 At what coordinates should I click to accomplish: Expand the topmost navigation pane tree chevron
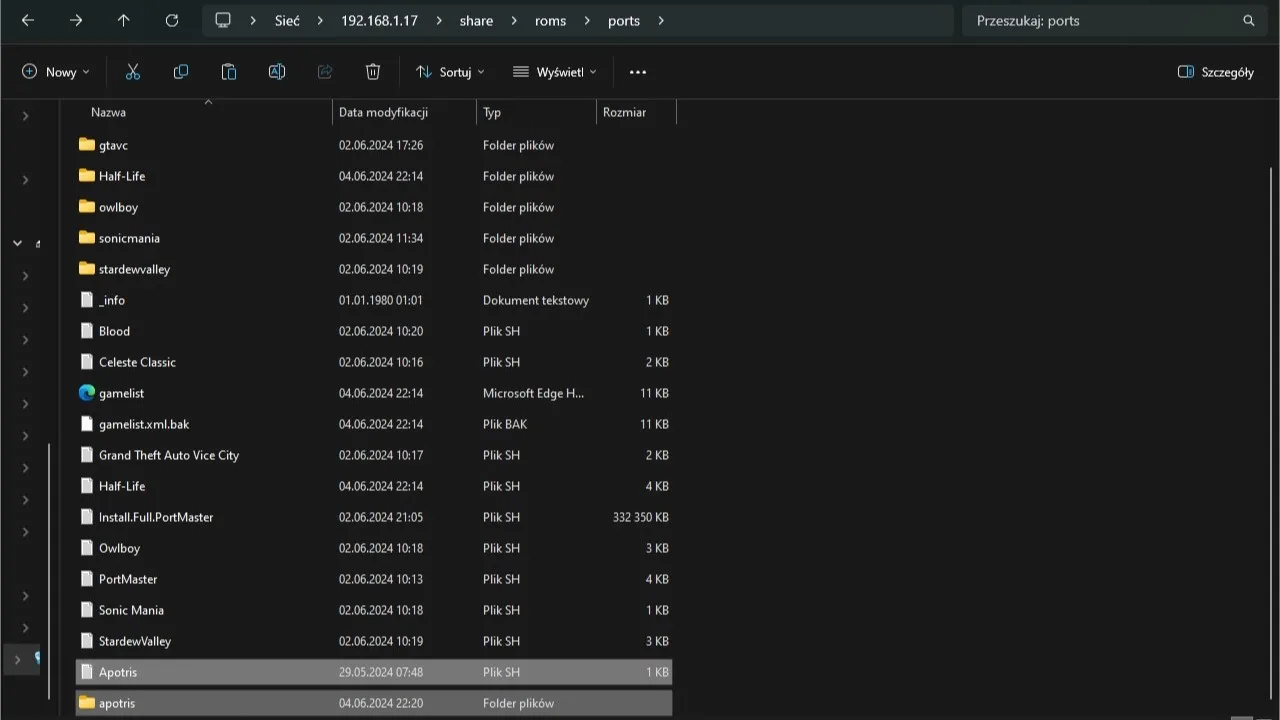(x=25, y=116)
